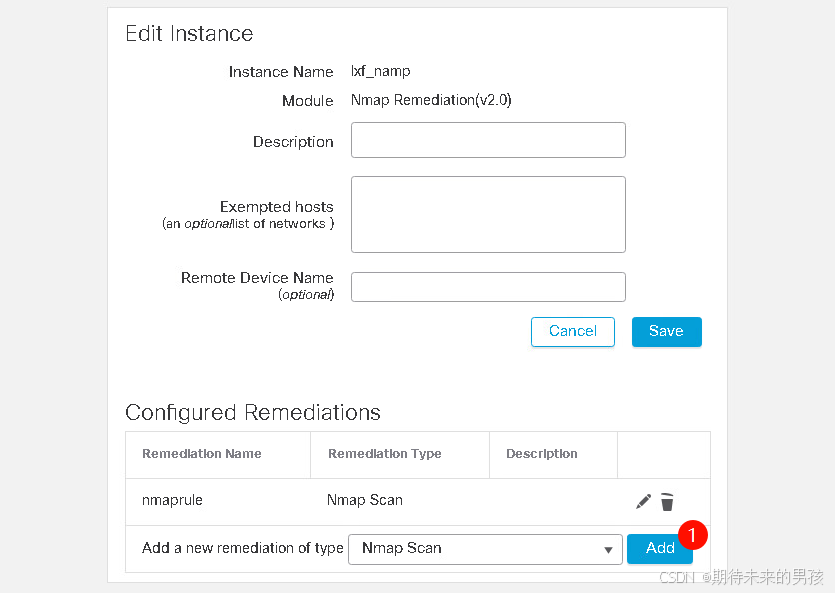Sort by Remediation Name column header
The height and width of the screenshot is (593, 835).
[202, 454]
